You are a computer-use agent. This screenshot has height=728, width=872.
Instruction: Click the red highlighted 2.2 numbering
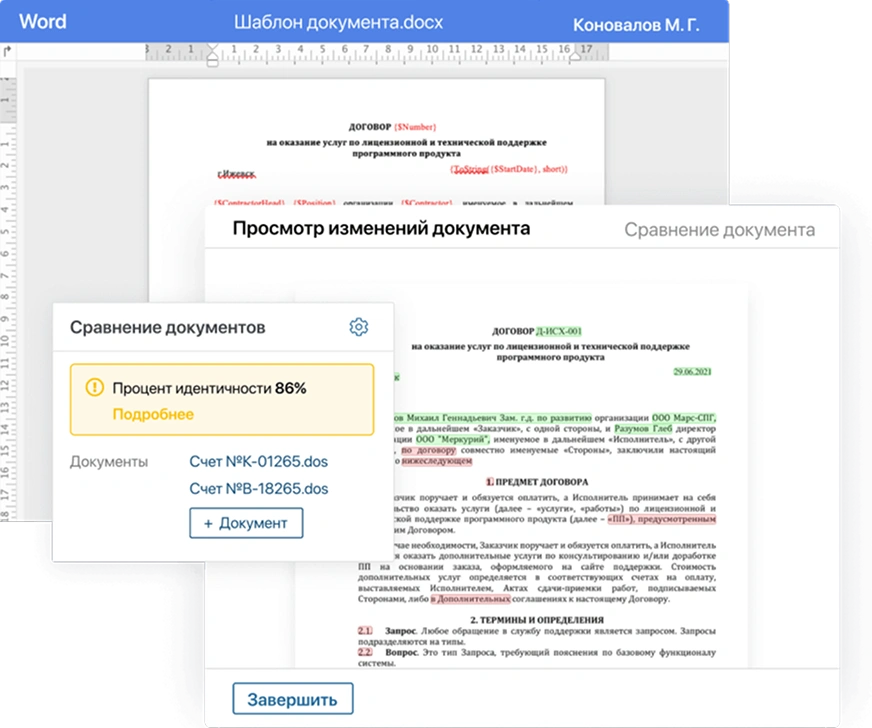[x=365, y=652]
